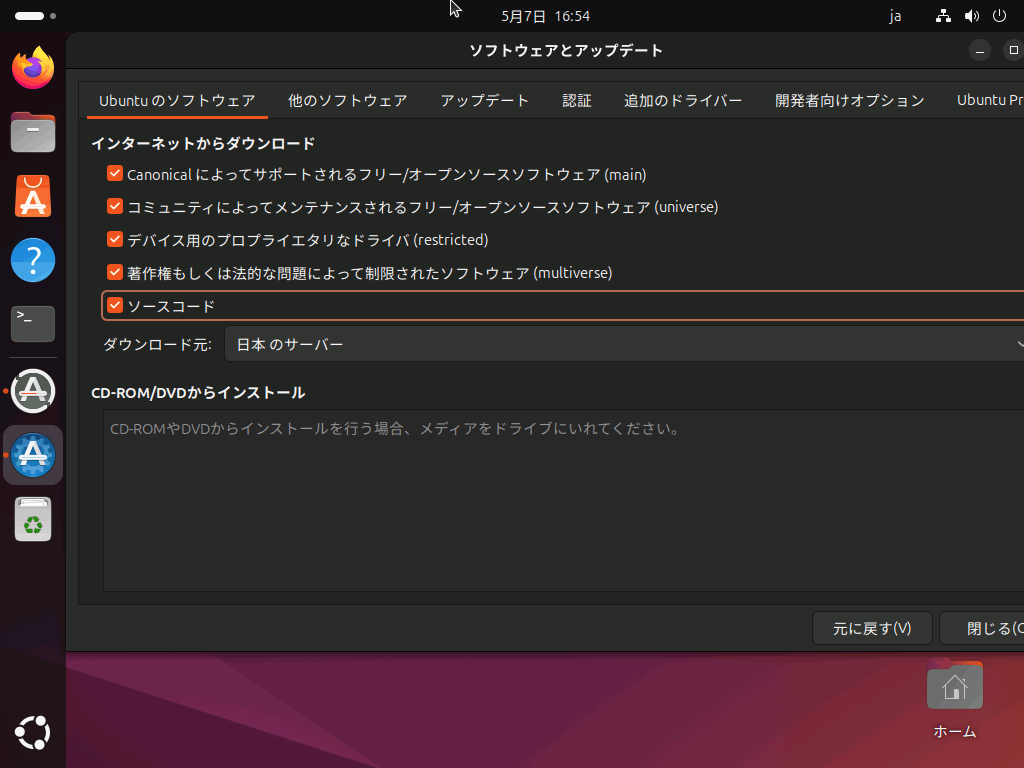Open the 追加のドライバー tab
1024x768 pixels.
click(x=682, y=101)
